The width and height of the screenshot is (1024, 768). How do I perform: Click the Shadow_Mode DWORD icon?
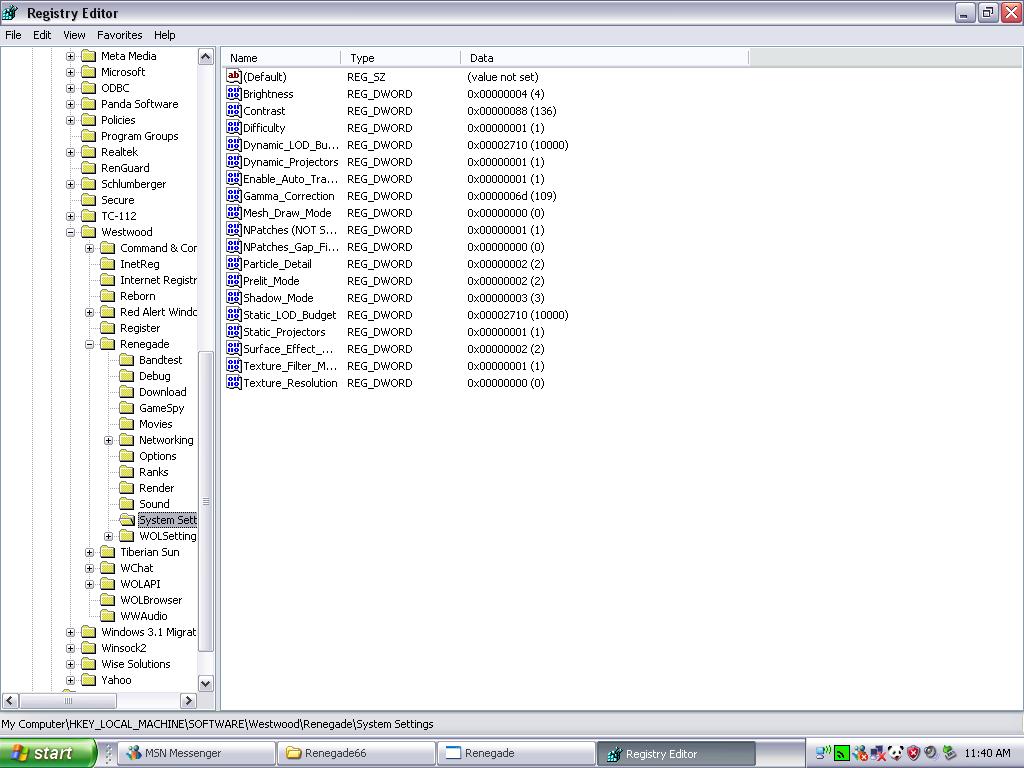pyautogui.click(x=234, y=298)
